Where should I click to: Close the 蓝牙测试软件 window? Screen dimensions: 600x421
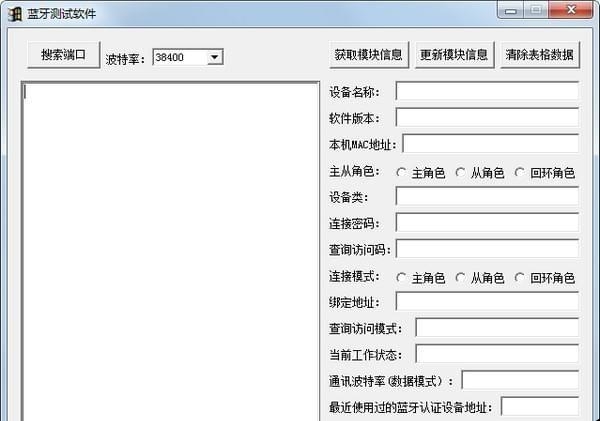pos(571,10)
